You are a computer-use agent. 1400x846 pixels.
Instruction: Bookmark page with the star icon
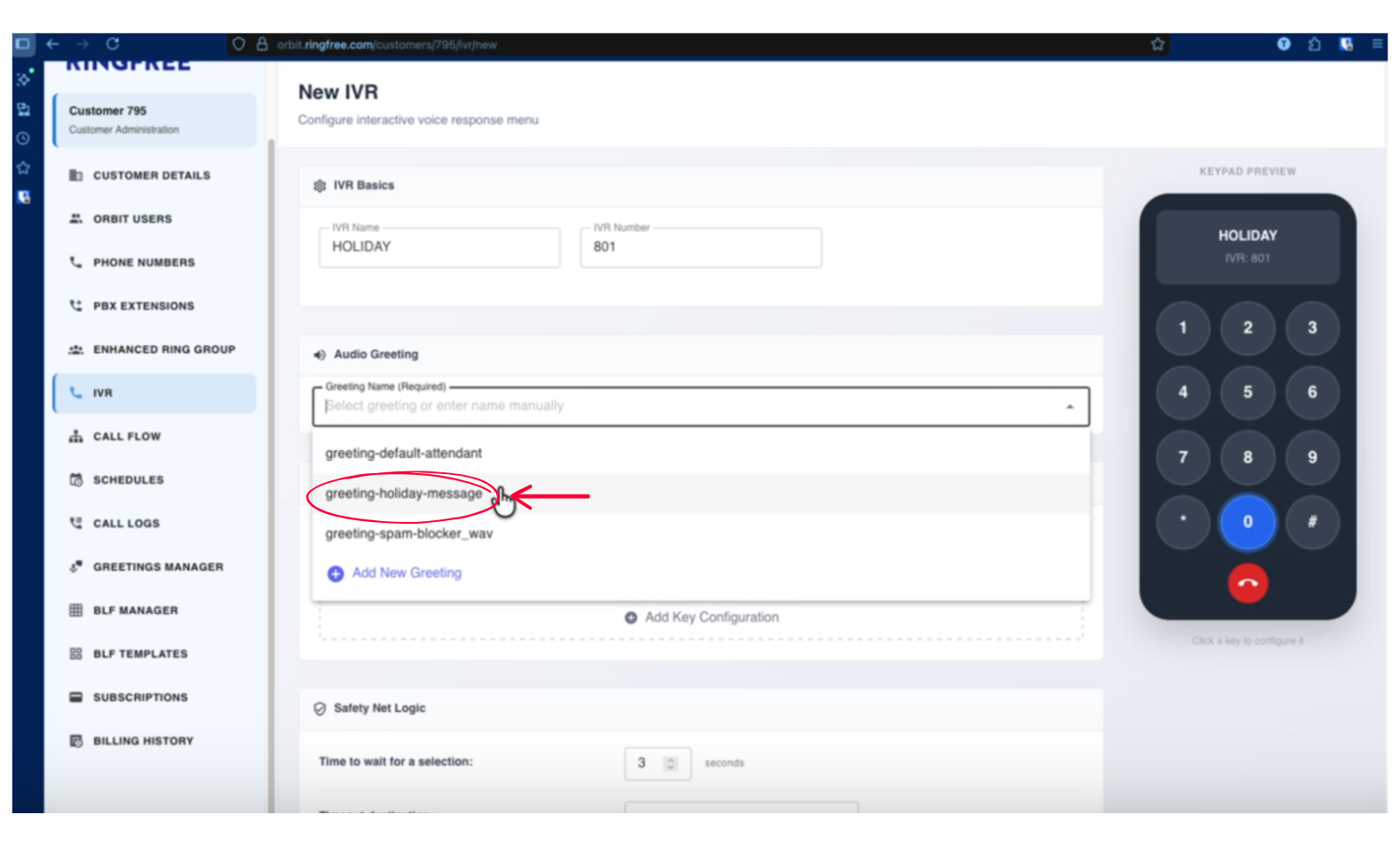coord(1158,44)
